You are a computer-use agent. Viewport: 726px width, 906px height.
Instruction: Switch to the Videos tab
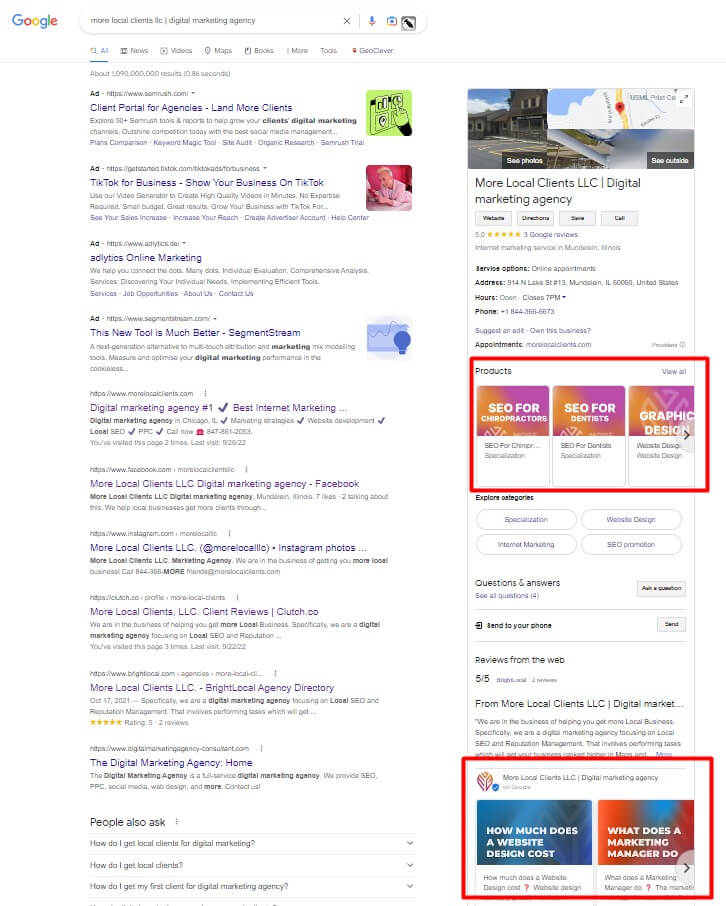coord(176,51)
